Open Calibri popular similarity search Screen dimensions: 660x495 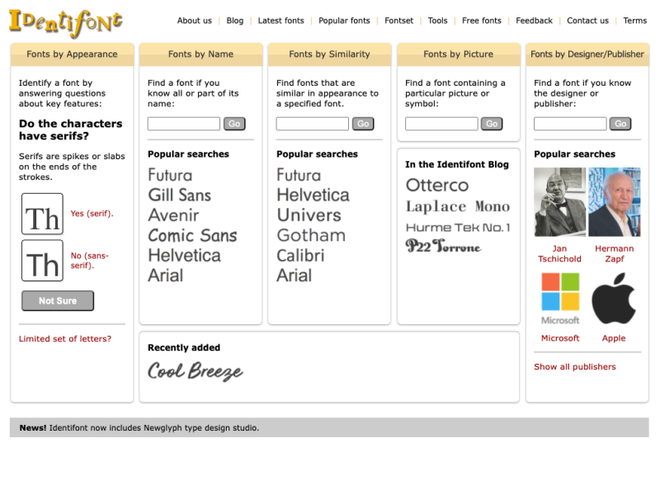(x=301, y=255)
